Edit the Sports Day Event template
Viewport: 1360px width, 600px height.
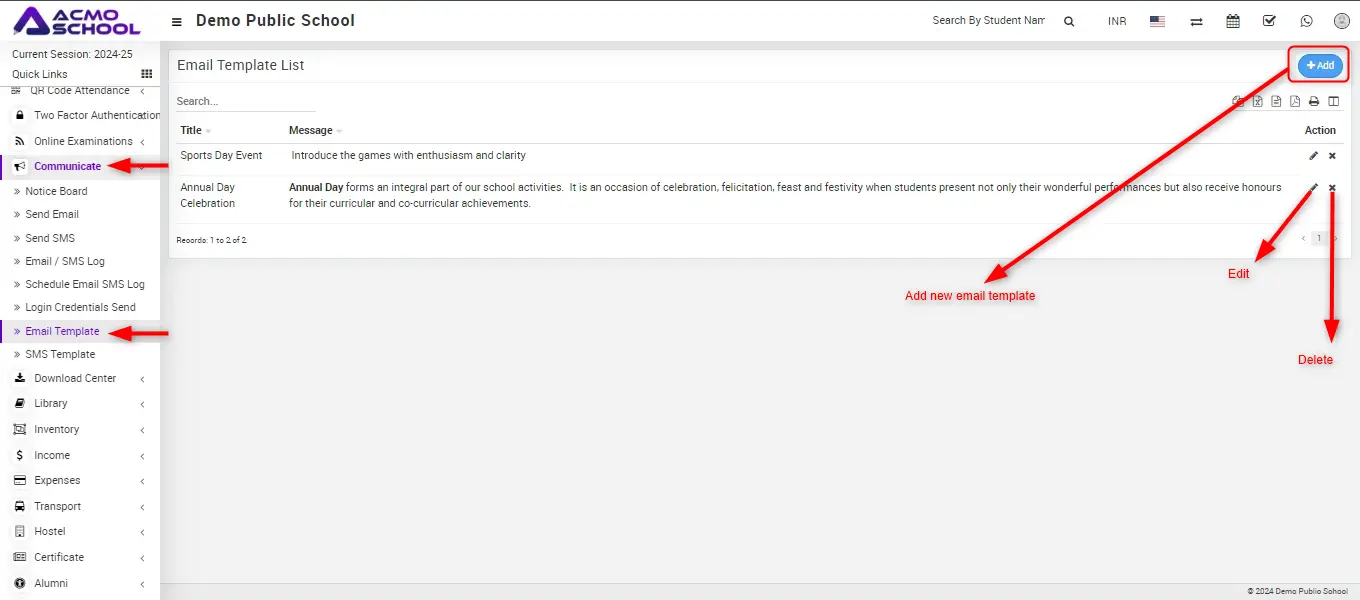click(1314, 156)
